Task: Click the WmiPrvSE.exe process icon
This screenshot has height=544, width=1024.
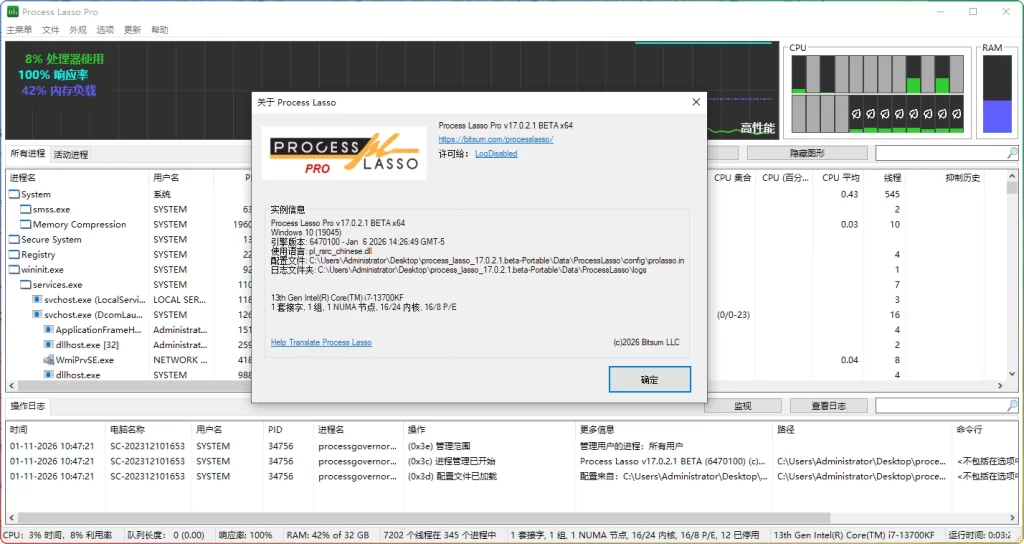Action: click(x=48, y=359)
